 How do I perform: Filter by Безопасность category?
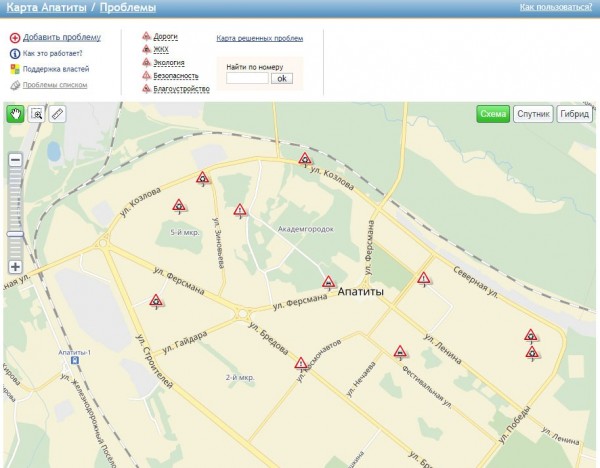tap(176, 76)
